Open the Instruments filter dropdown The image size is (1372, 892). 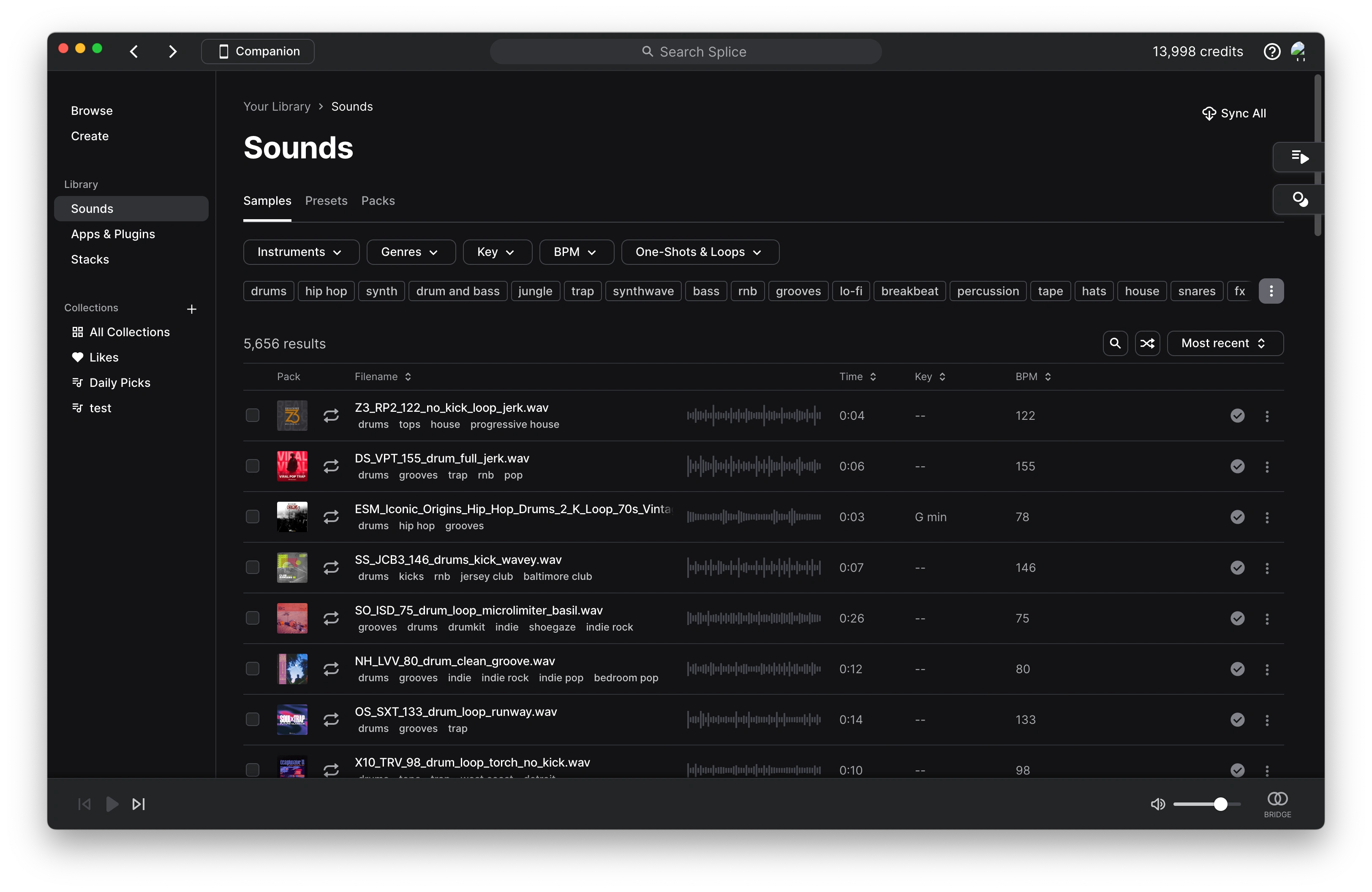(300, 252)
